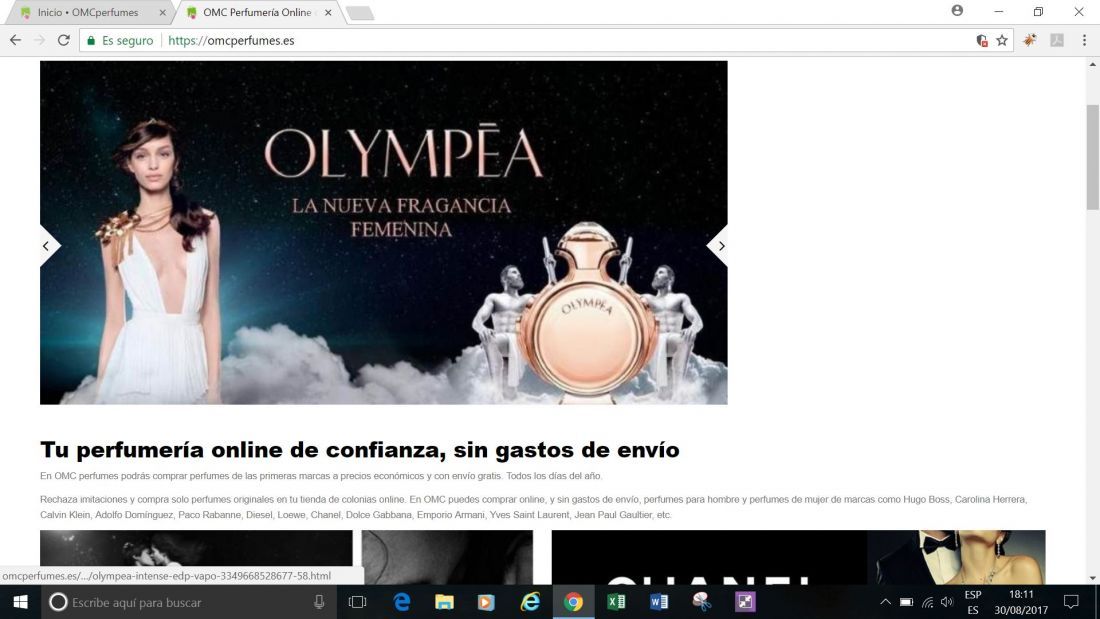Click the green secure padlock icon
This screenshot has width=1100, height=619.
point(90,41)
